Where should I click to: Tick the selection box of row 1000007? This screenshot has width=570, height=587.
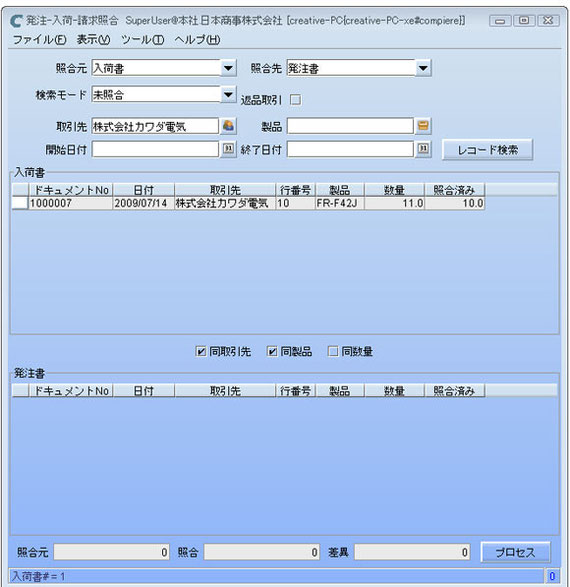pyautogui.click(x=20, y=203)
